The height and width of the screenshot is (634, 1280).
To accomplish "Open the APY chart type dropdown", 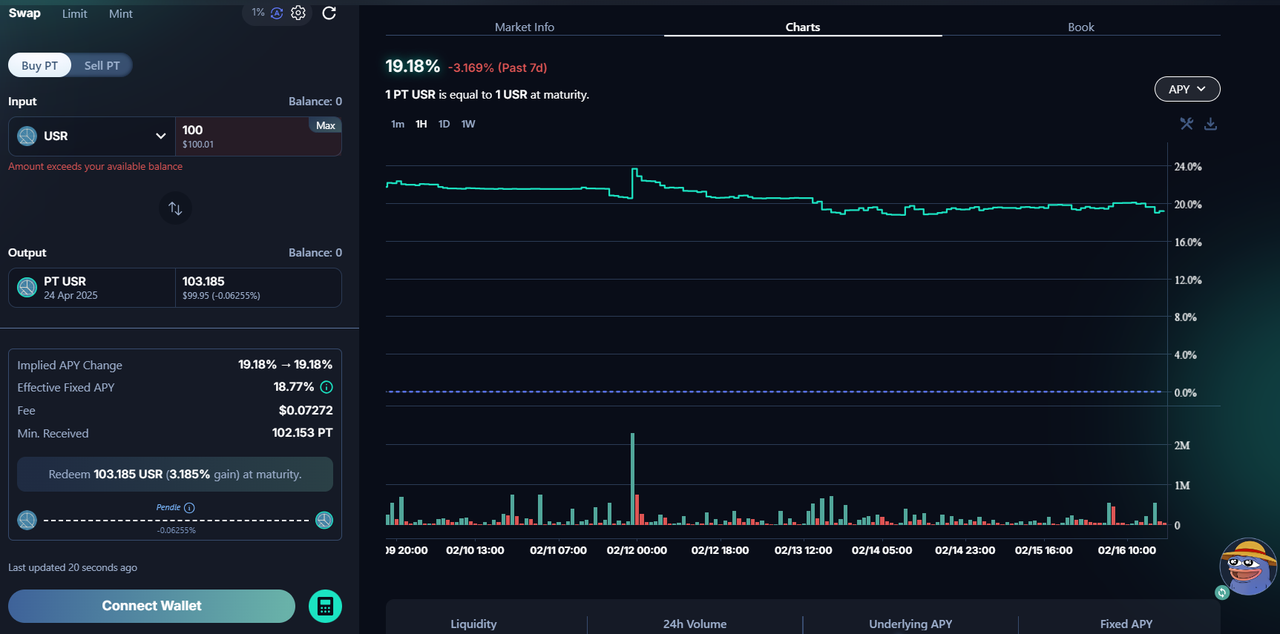I will click(x=1187, y=89).
